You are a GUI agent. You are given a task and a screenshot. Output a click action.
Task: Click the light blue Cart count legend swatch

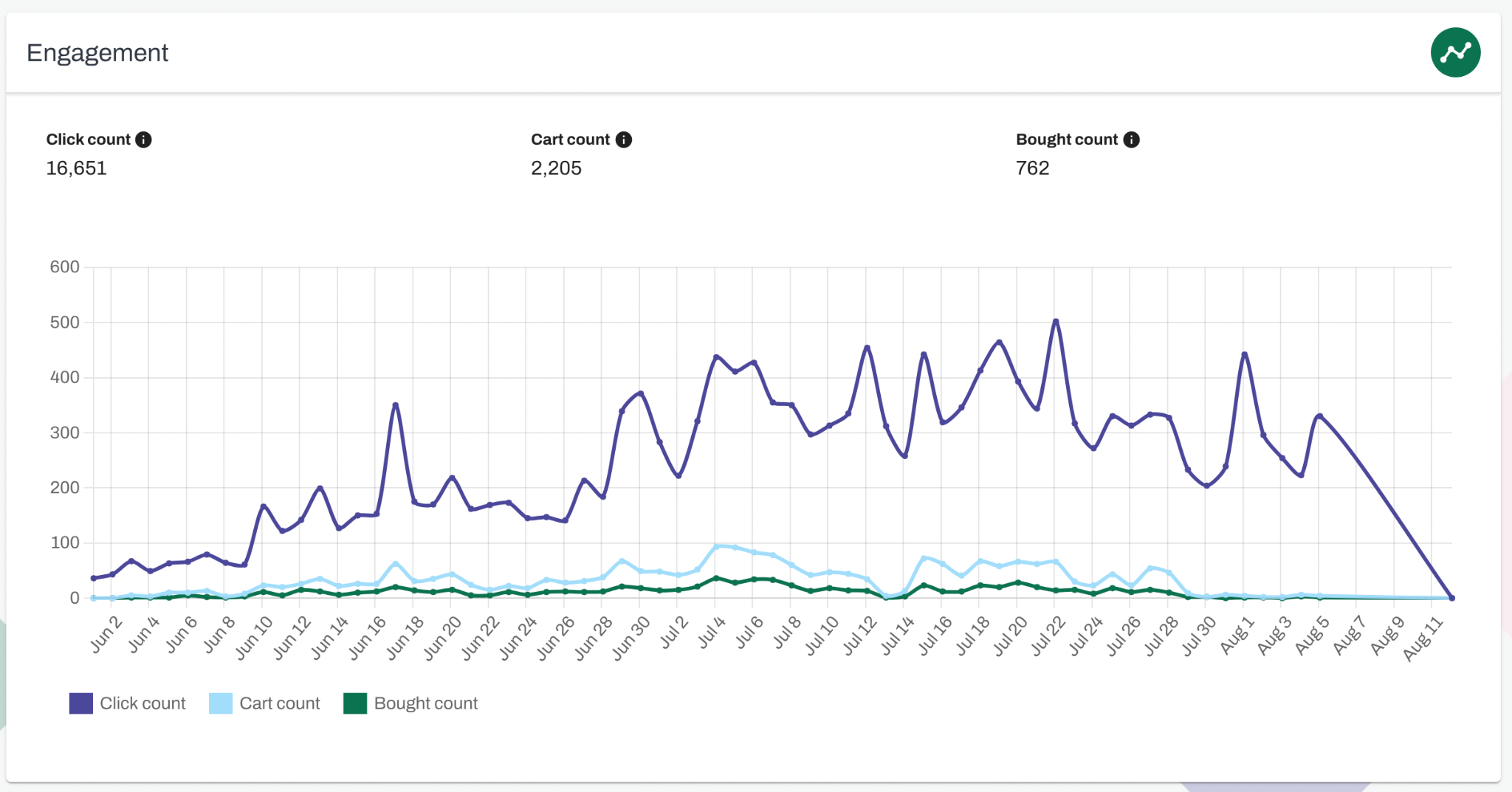219,703
